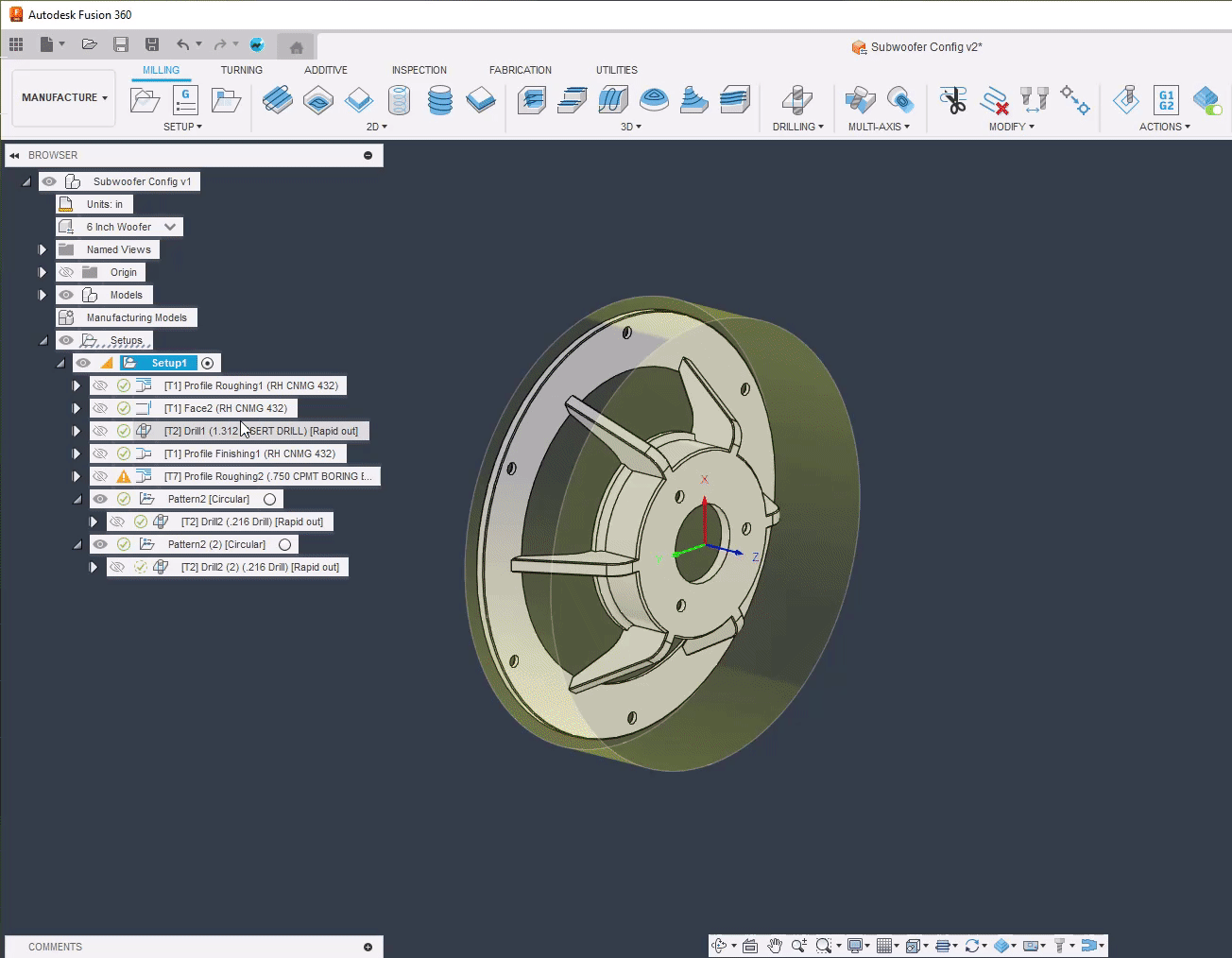
Task: Select the Pan hand tool
Action: pos(775,946)
